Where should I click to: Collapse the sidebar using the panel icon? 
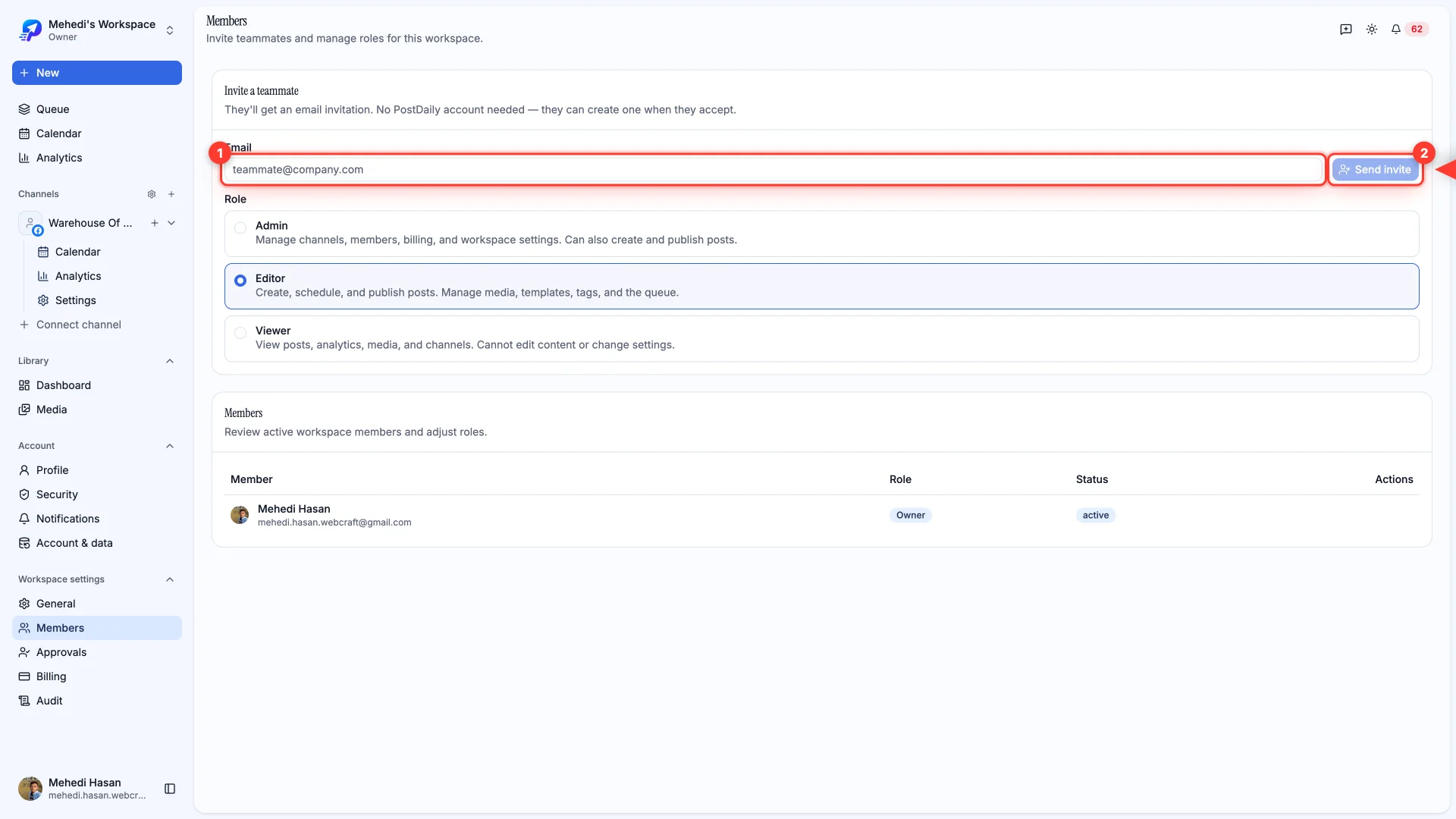[x=170, y=789]
